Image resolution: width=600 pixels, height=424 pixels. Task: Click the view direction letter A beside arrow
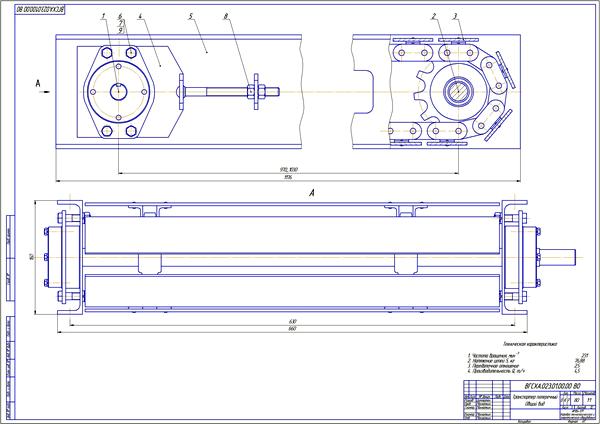[38, 83]
